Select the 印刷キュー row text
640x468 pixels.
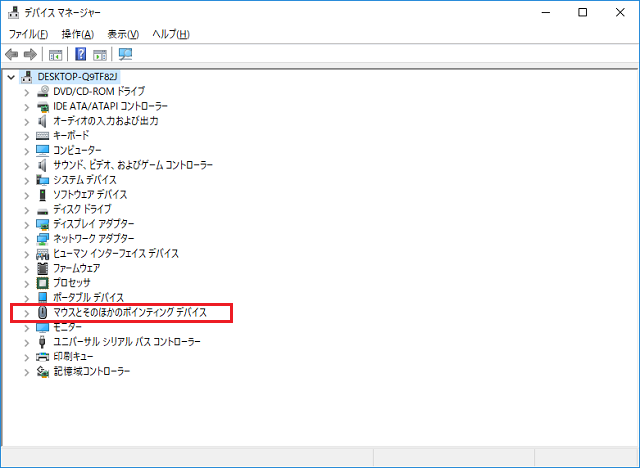[73, 357]
